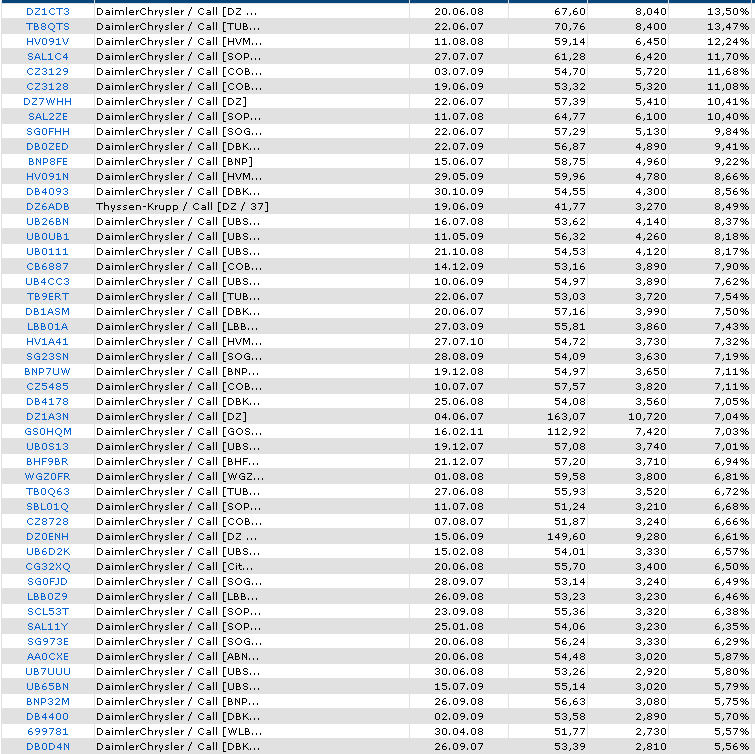Click the UB4CC3 code link
Viewport: 755px width, 754px height.
point(48,281)
